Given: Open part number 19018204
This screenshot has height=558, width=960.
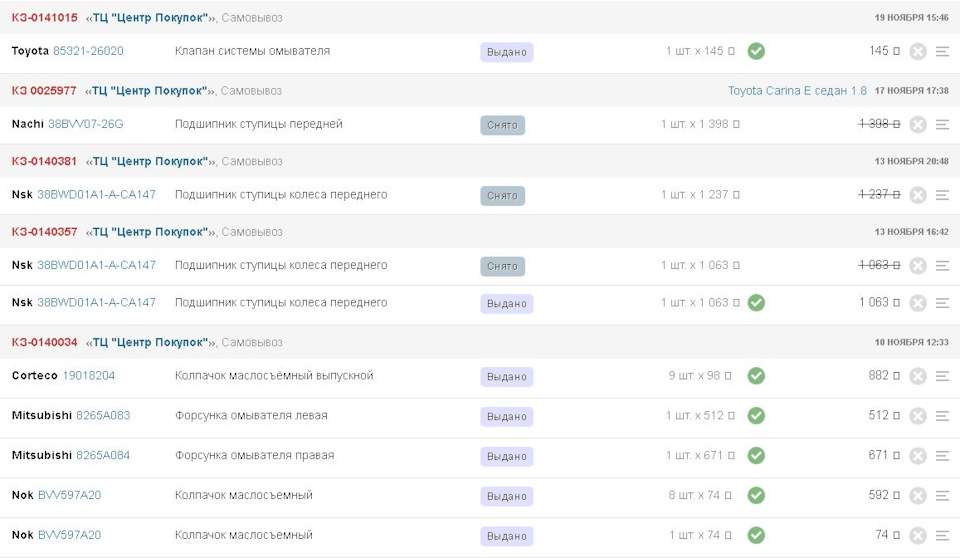Looking at the screenshot, I should point(89,375).
